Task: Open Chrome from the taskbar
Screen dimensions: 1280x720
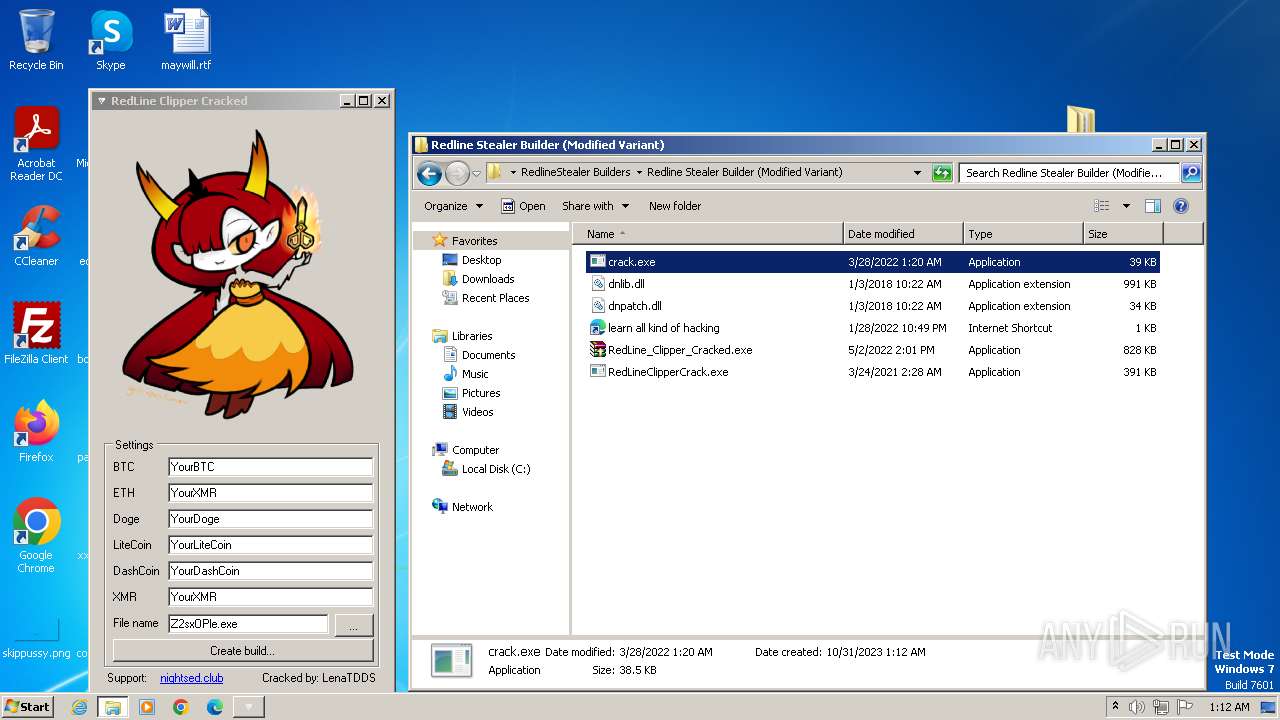Action: pyautogui.click(x=181, y=707)
